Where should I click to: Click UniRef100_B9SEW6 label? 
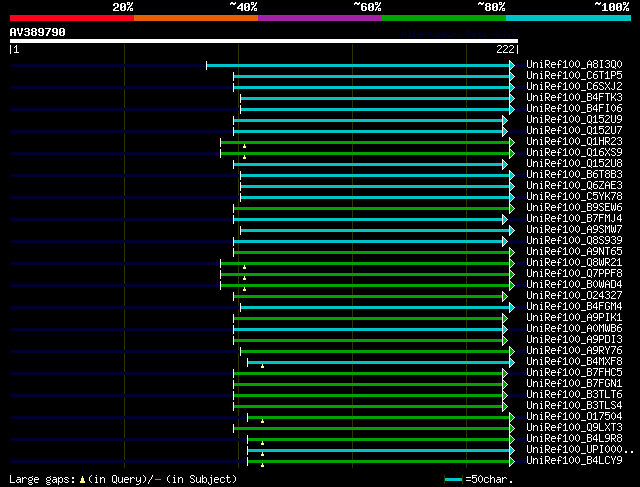574,208
